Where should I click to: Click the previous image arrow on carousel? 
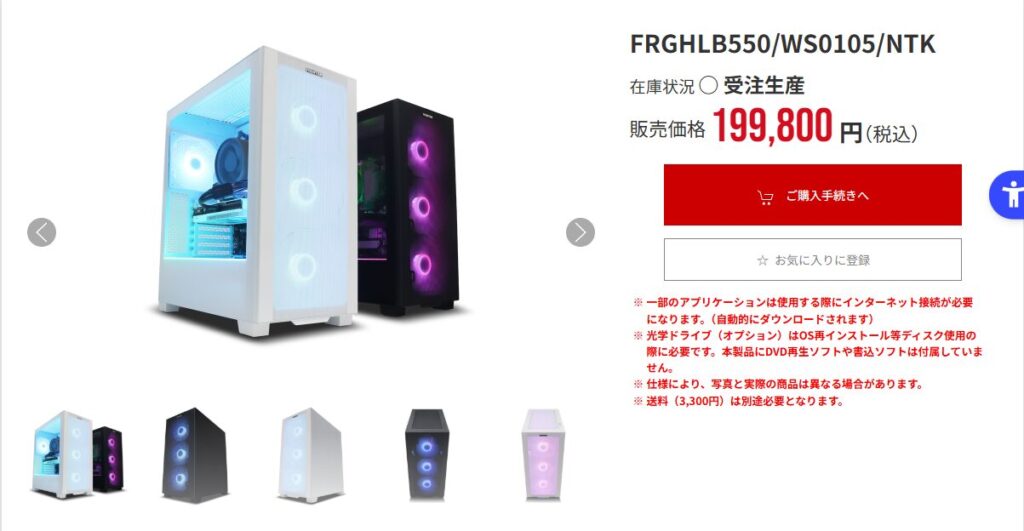[41, 232]
